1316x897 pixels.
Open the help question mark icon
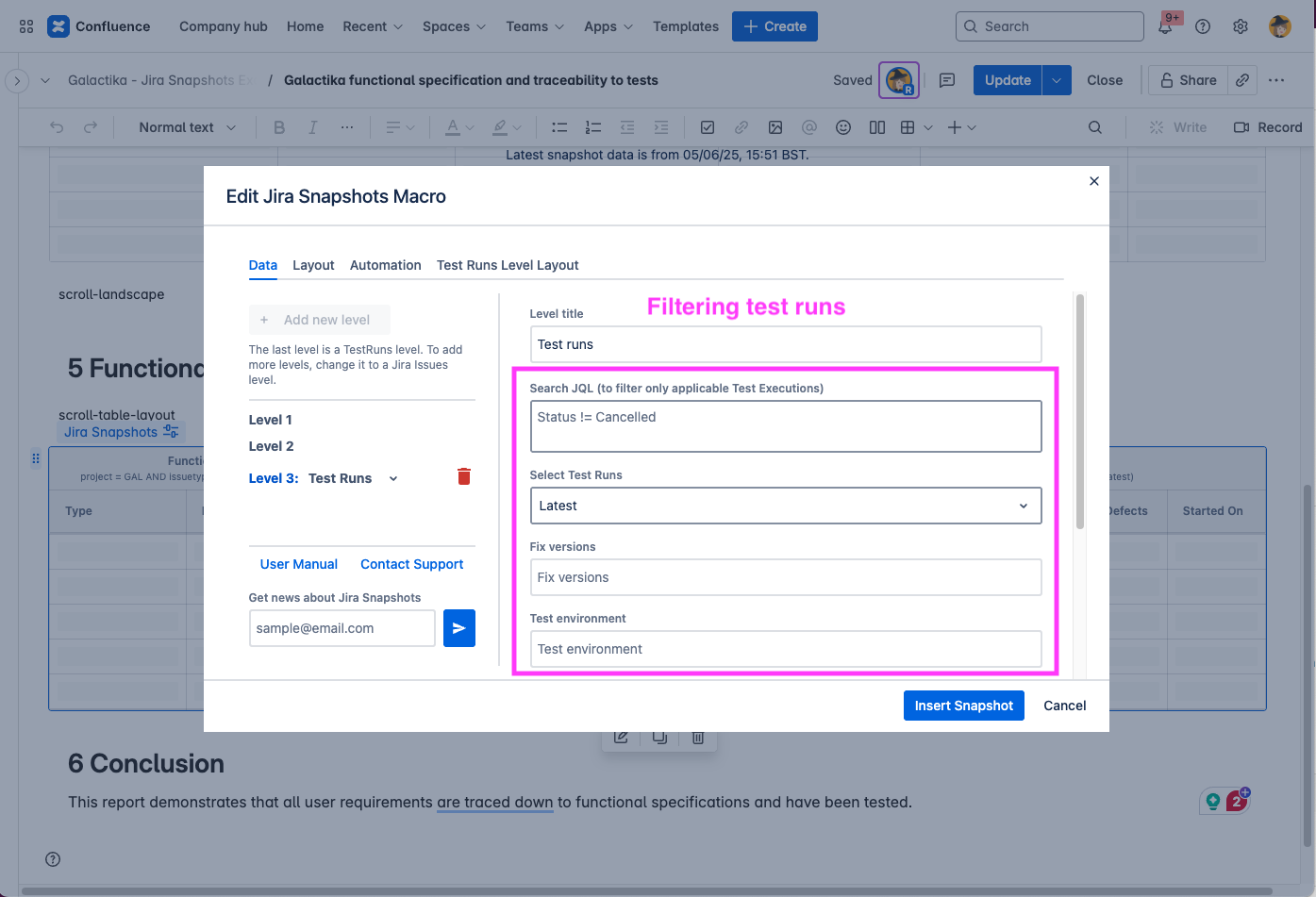pos(1203,26)
